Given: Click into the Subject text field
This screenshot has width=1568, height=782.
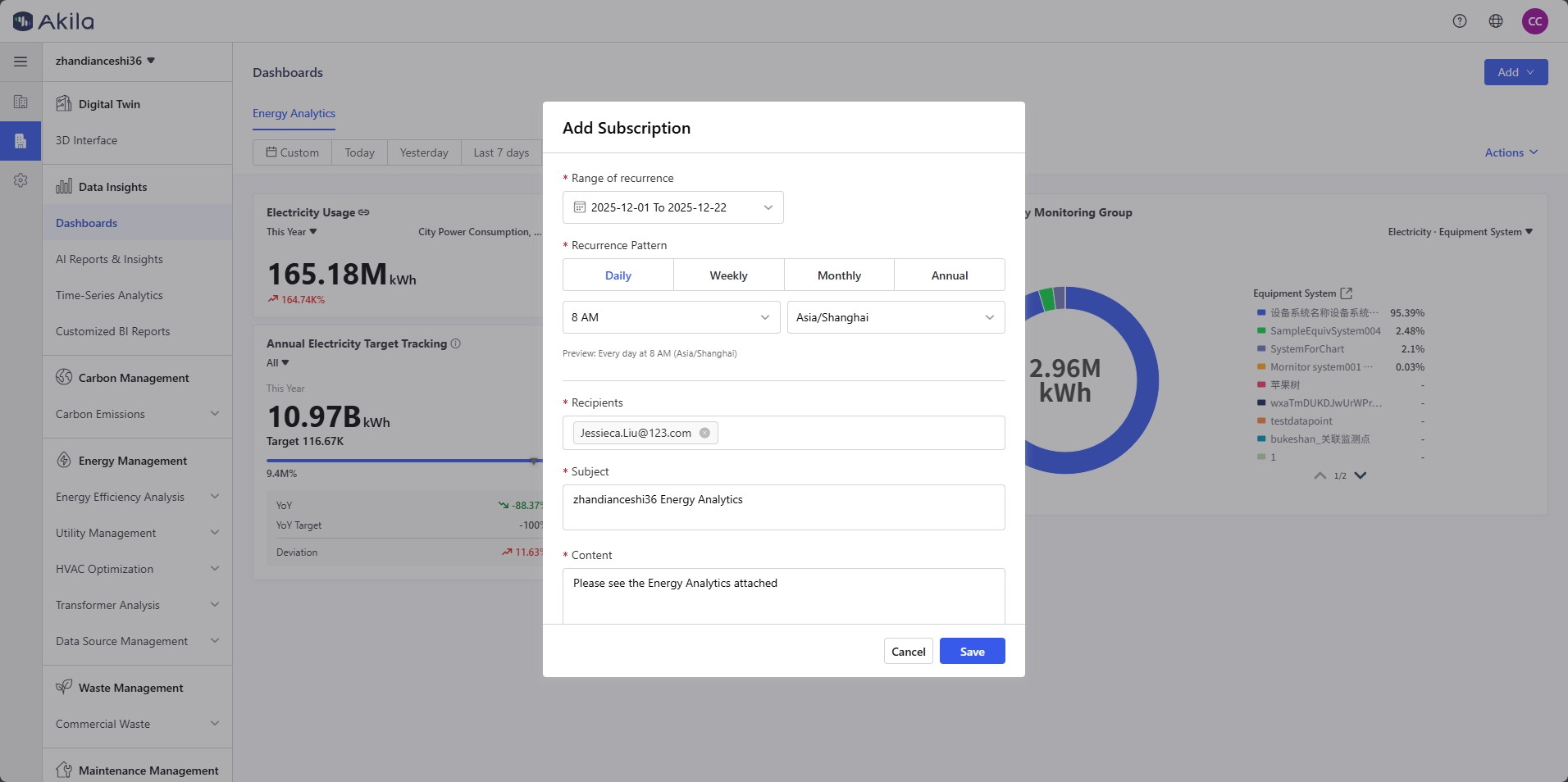Looking at the screenshot, I should tap(783, 507).
